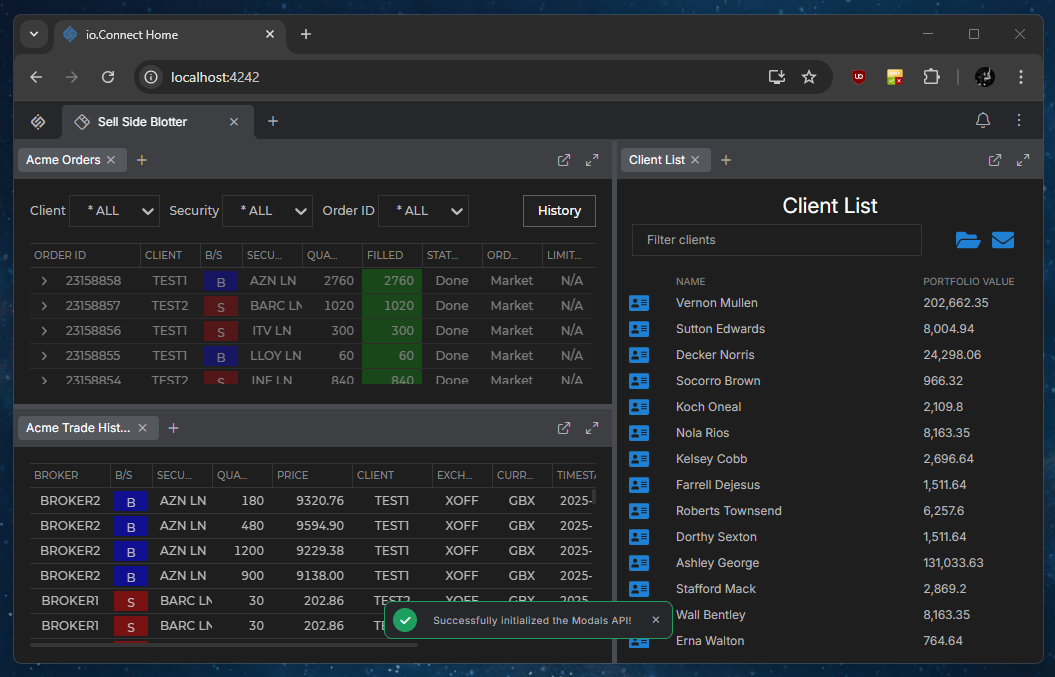
Task: Maximize the Acme Trade History panel
Action: click(x=592, y=428)
